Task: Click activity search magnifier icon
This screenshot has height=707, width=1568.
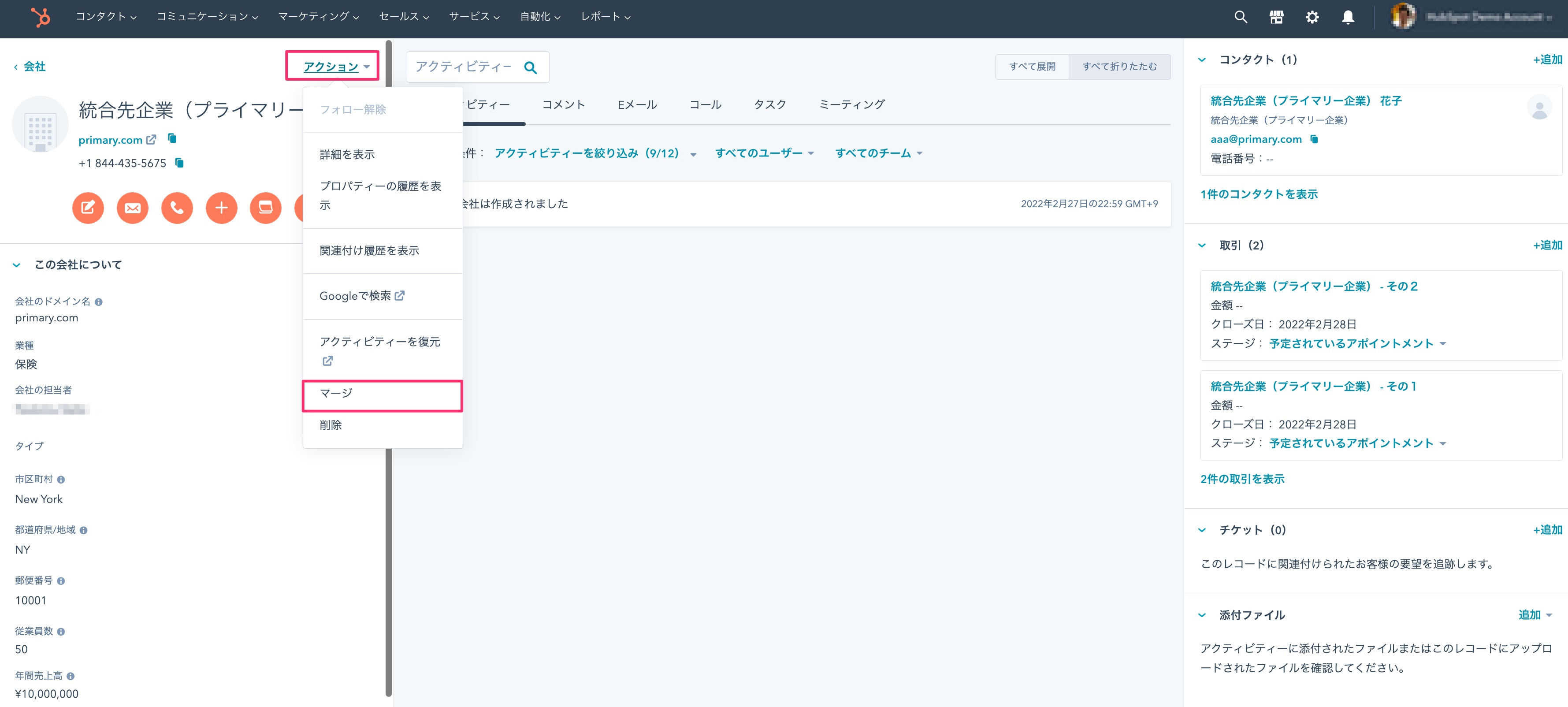Action: pos(530,67)
